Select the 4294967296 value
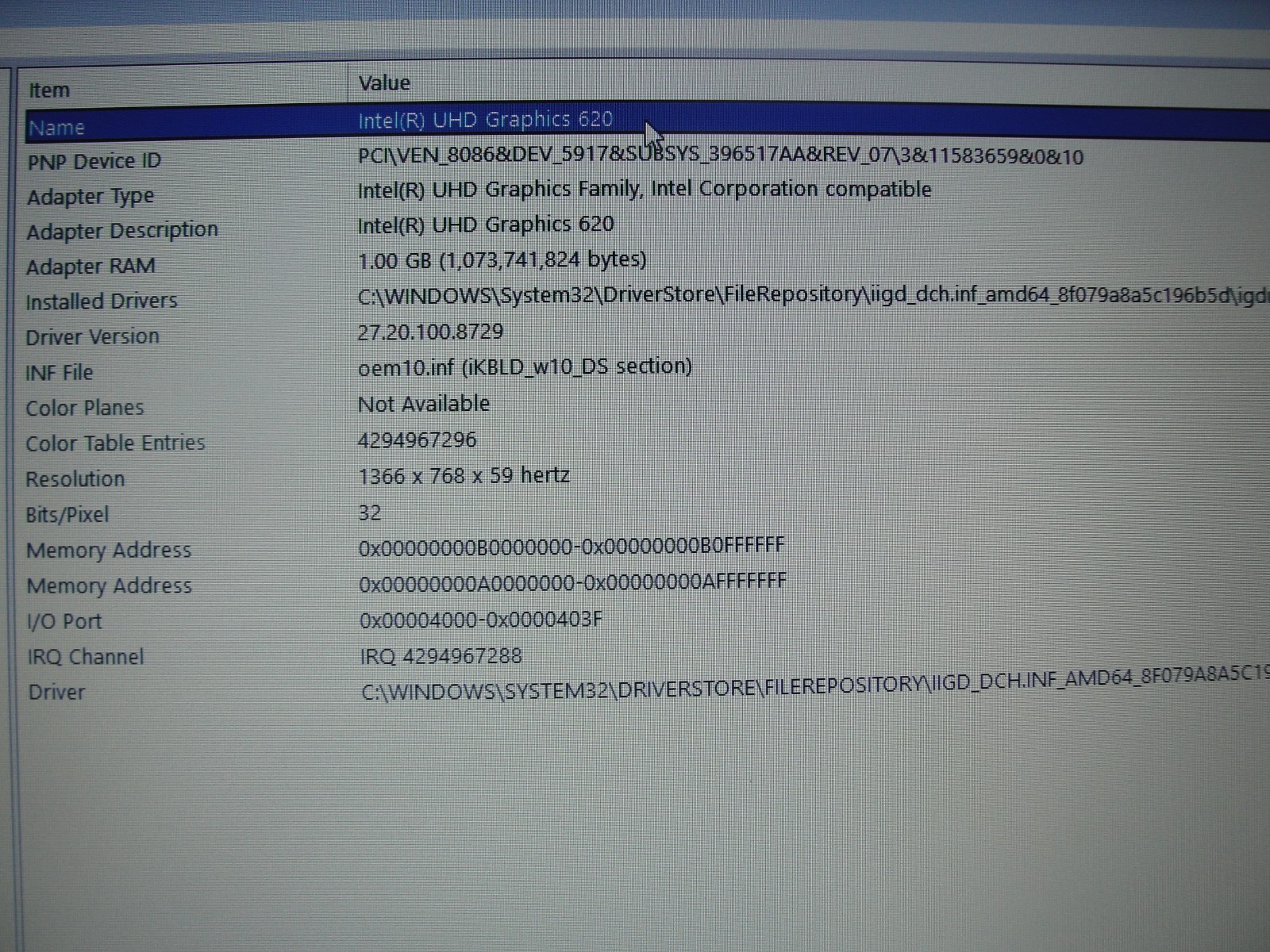This screenshot has height=952, width=1270. (x=418, y=440)
